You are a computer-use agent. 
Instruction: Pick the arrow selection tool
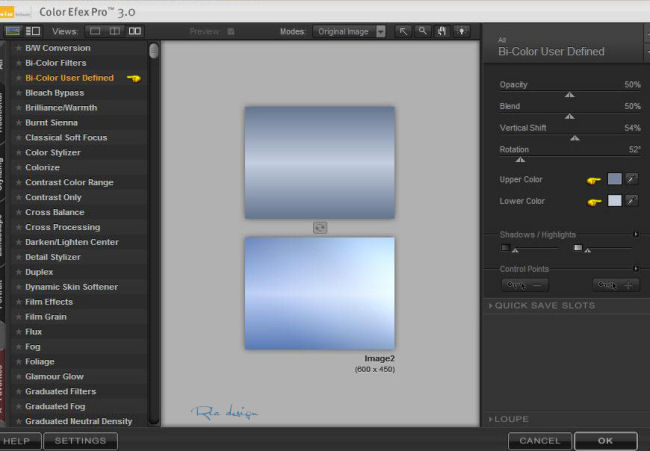pos(403,31)
